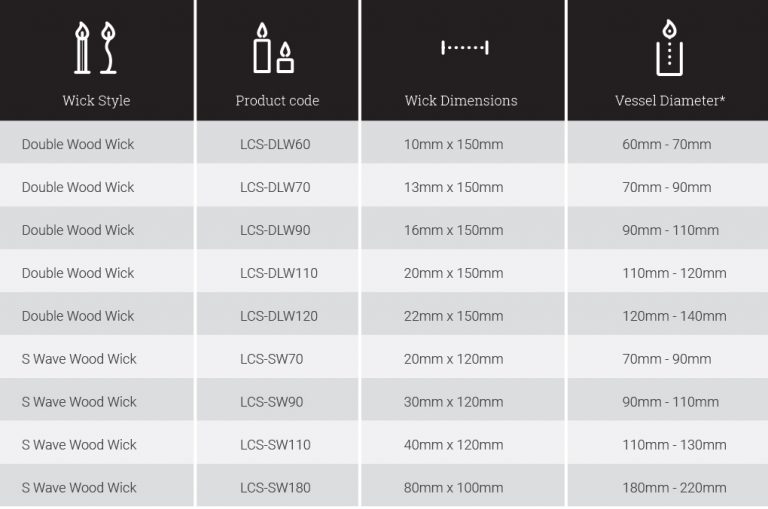Select the 22mm x 150mm dimensions cell
Viewport: 768px width, 509px height.
click(x=463, y=314)
